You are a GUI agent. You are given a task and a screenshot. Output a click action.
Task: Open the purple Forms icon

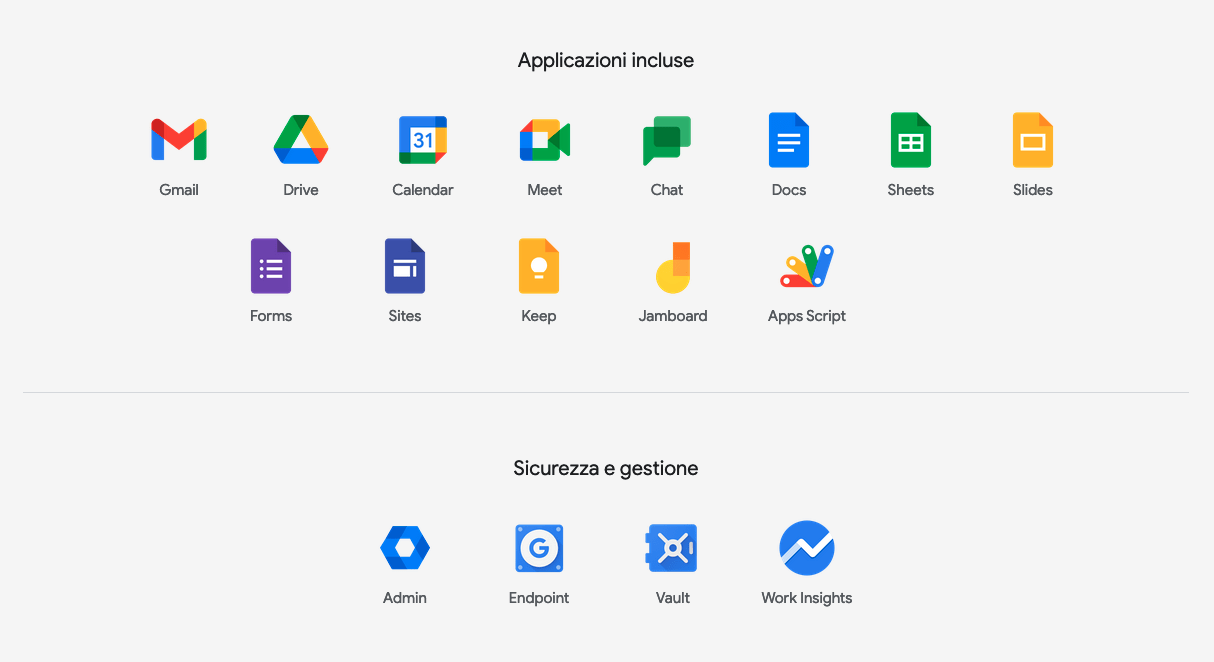point(271,266)
